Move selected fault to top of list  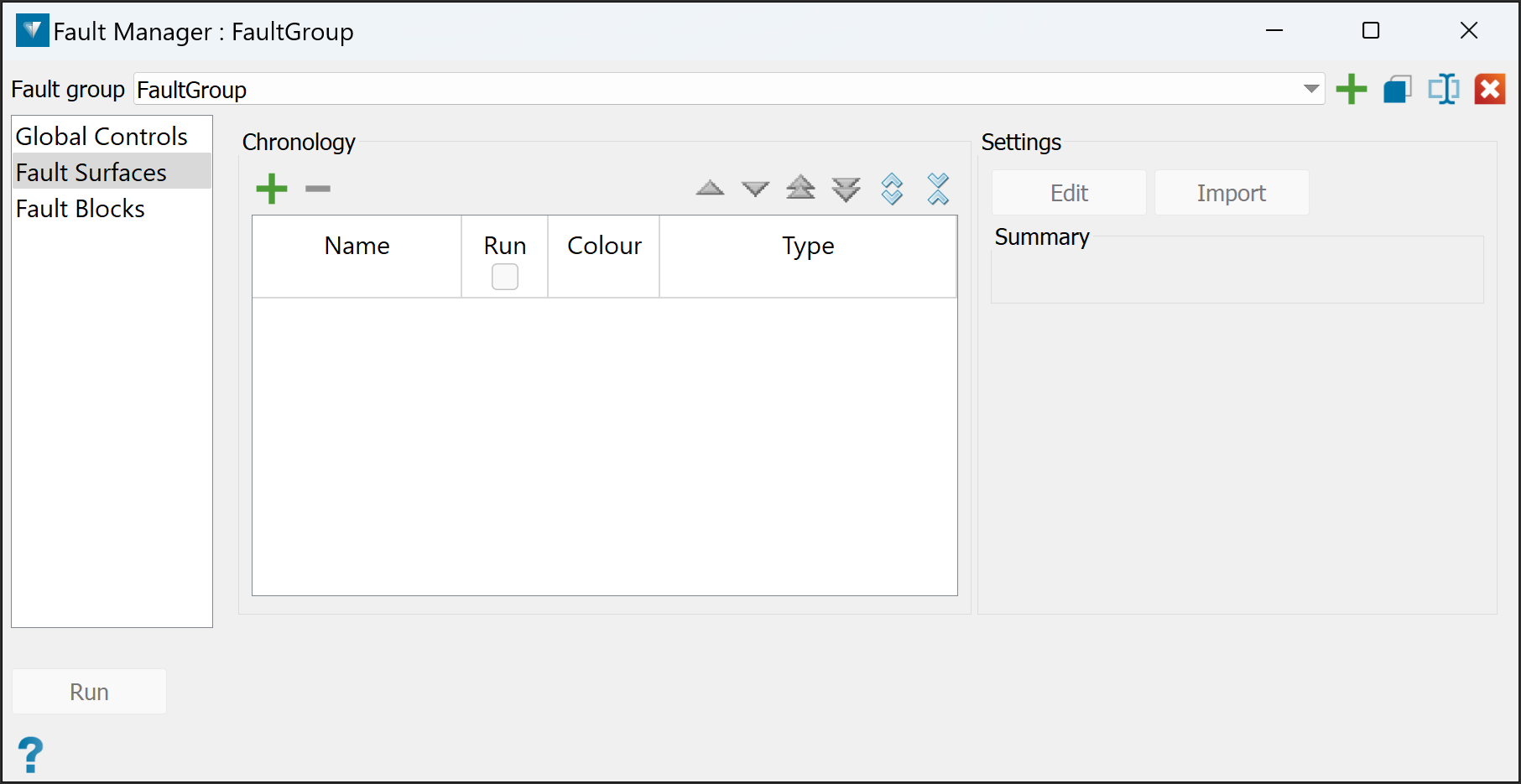pyautogui.click(x=800, y=189)
